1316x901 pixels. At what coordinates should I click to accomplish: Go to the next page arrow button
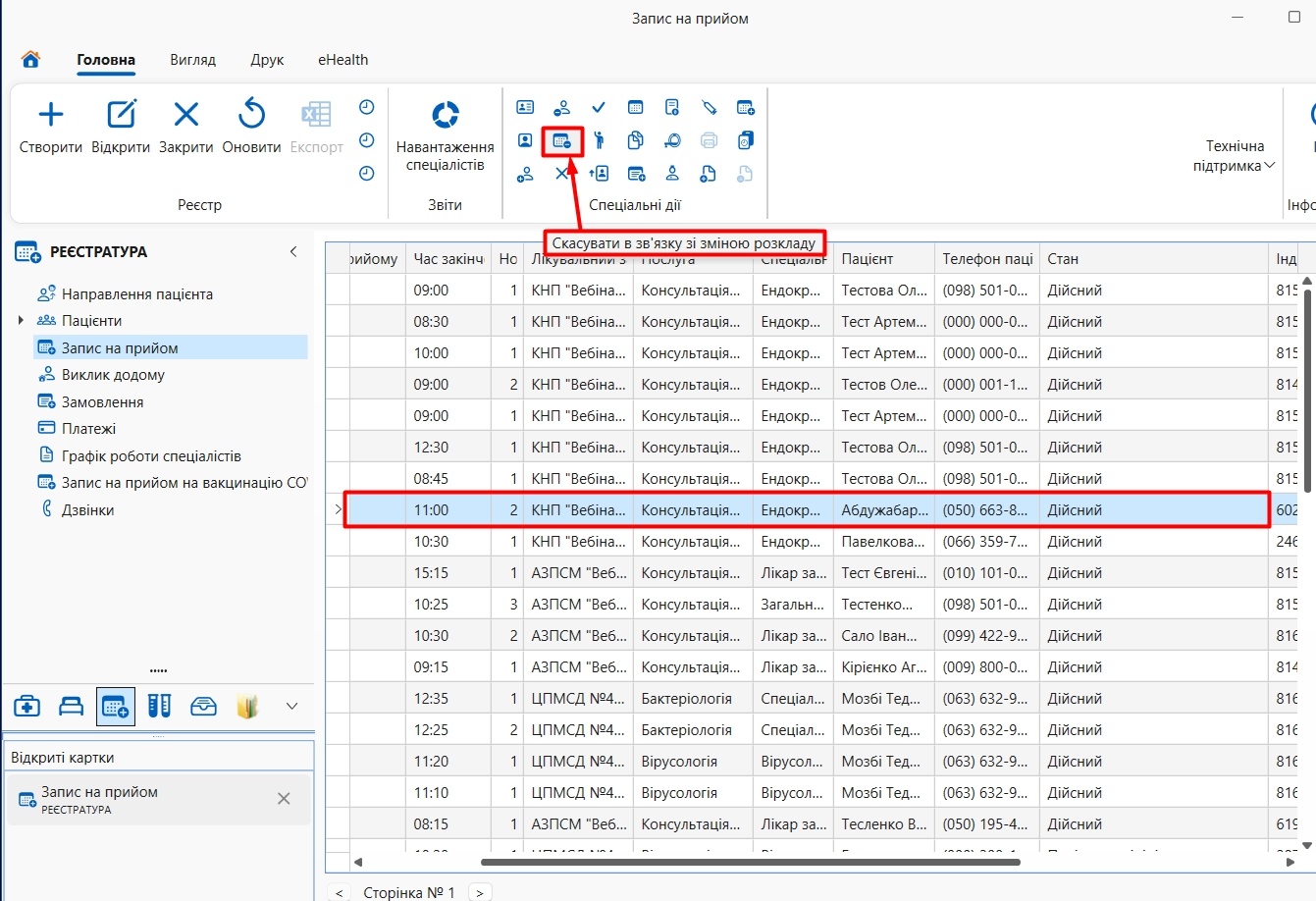point(480,892)
